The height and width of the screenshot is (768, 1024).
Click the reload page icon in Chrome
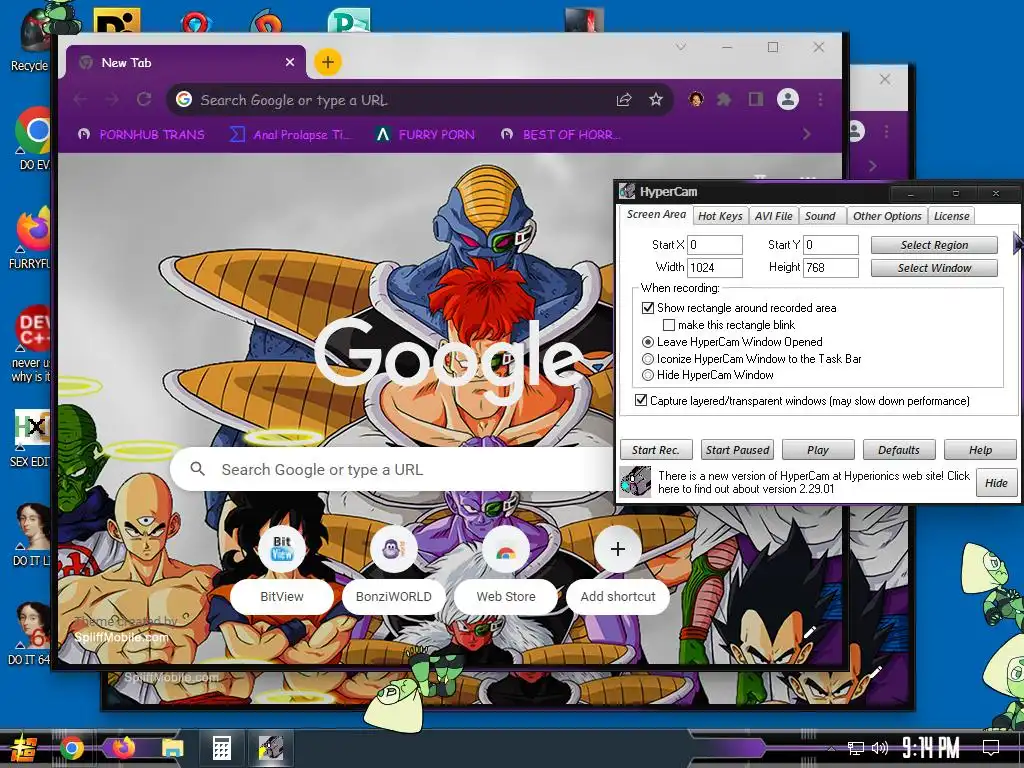[x=144, y=99]
